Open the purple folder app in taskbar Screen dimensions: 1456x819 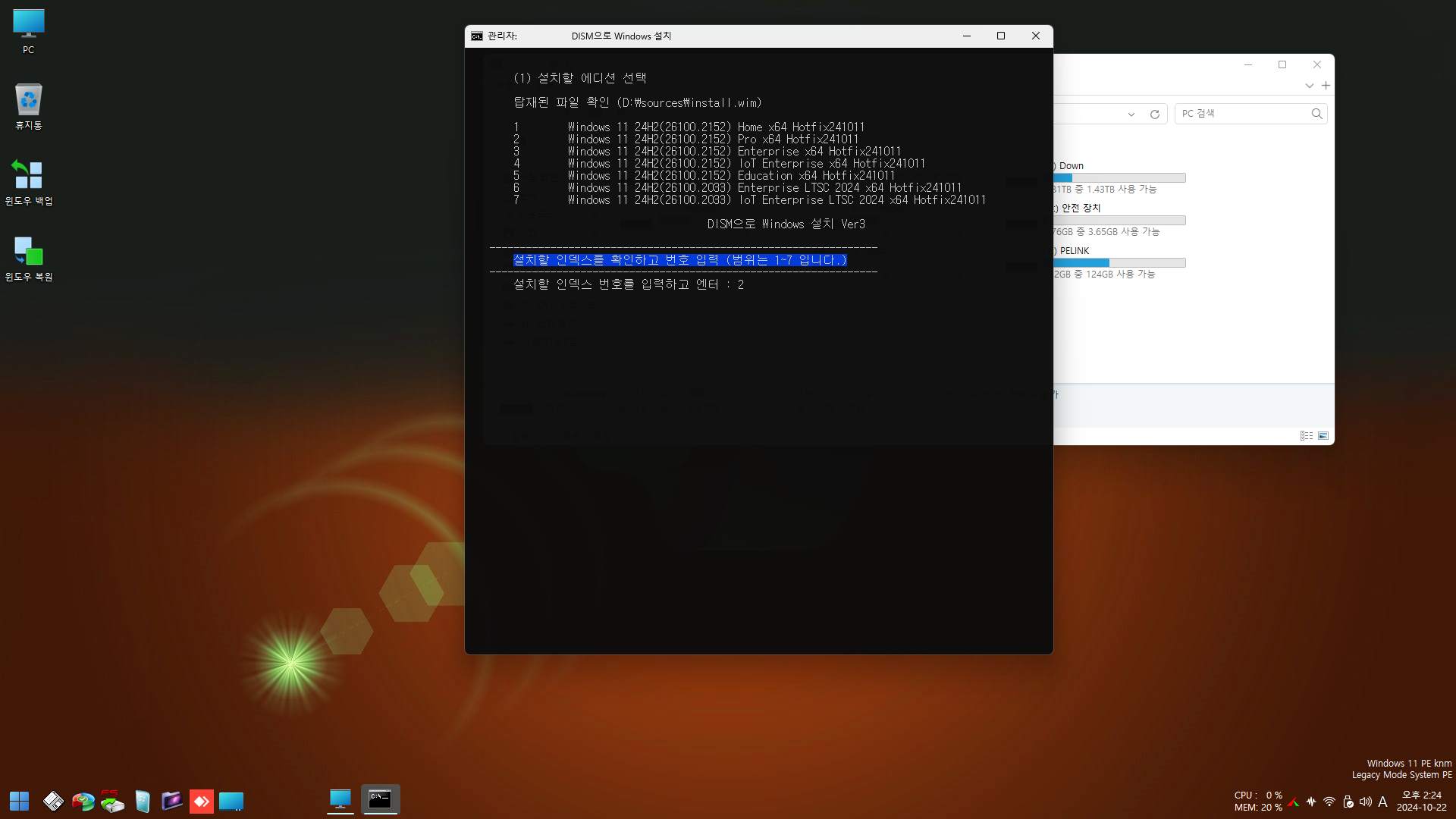[x=171, y=801]
